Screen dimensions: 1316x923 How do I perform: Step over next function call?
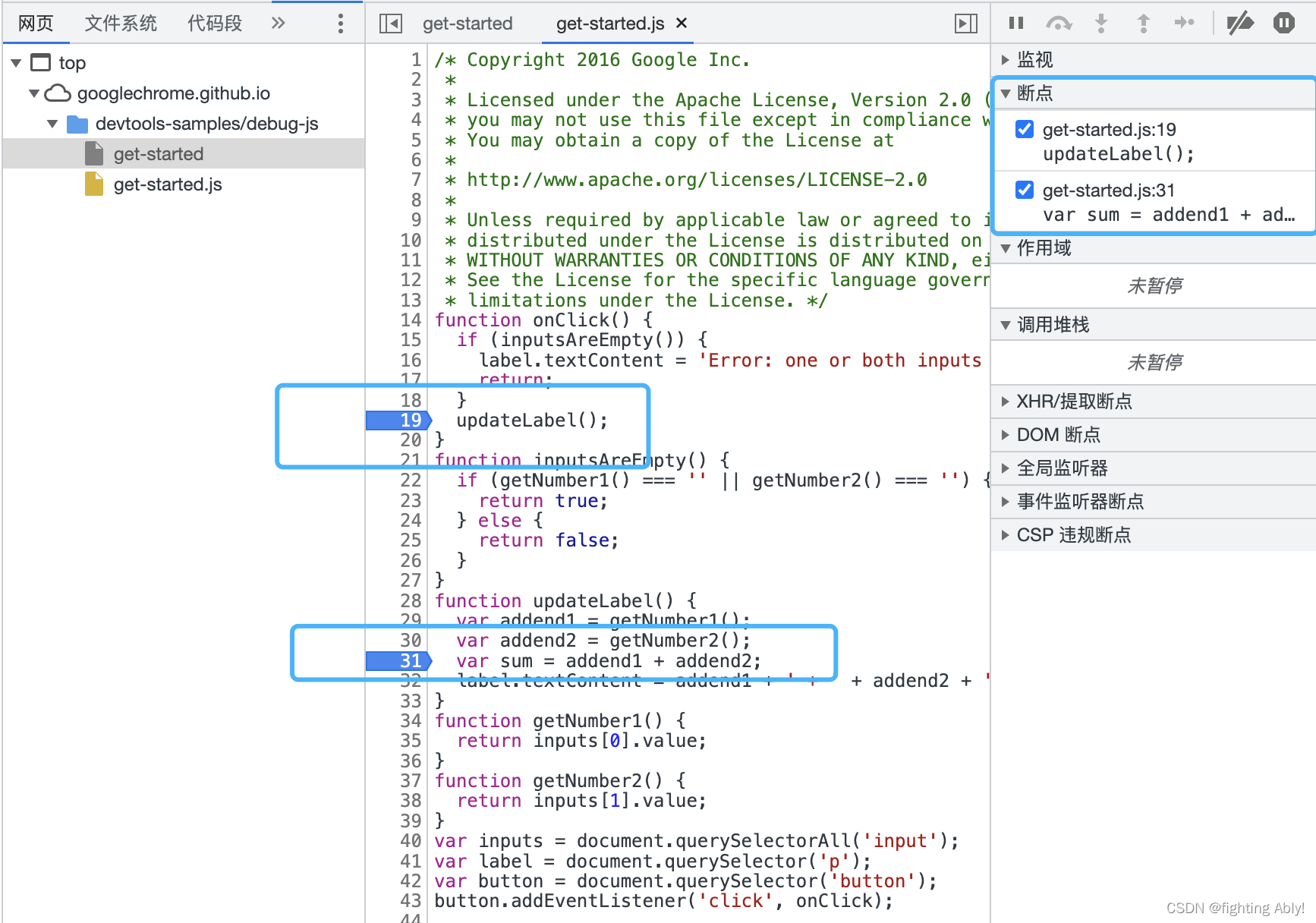point(1059,24)
